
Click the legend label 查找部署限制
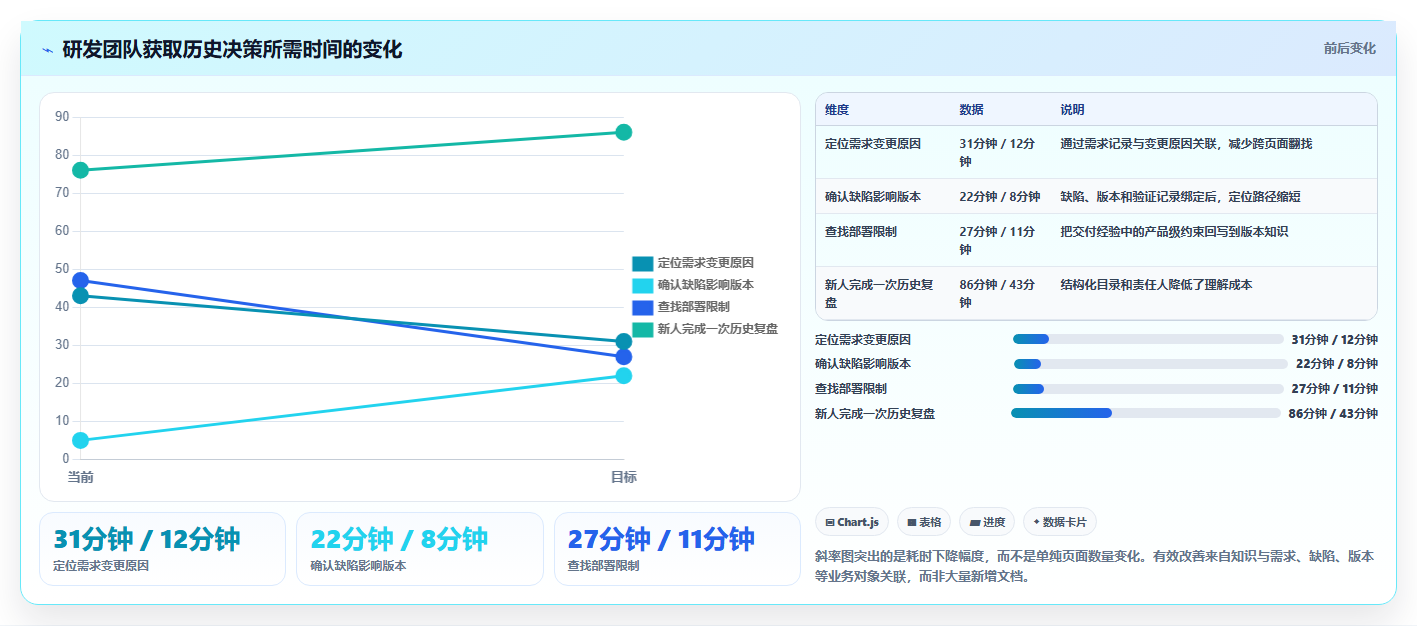[693, 307]
